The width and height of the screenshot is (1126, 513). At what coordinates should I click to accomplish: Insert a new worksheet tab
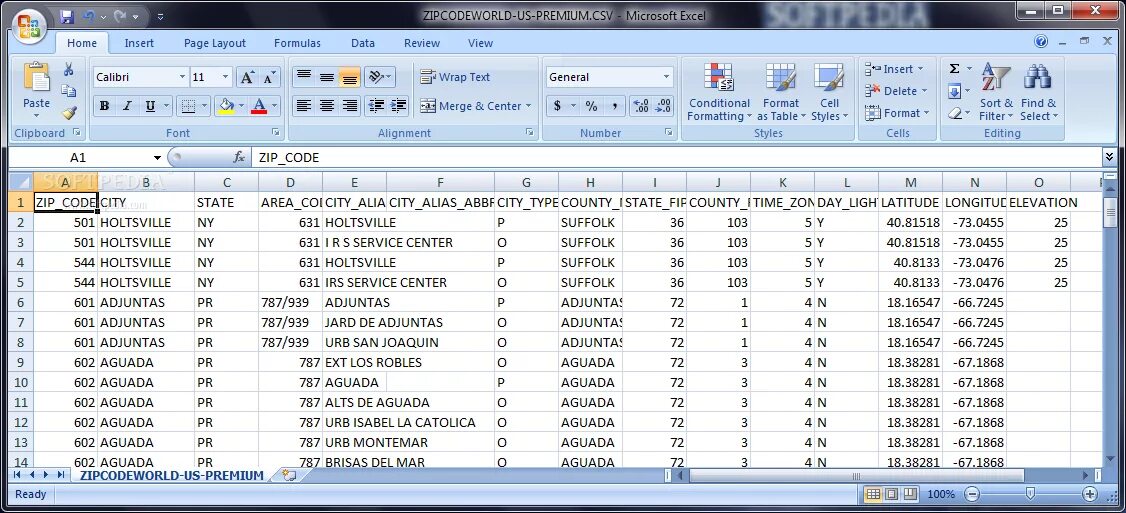click(x=289, y=476)
